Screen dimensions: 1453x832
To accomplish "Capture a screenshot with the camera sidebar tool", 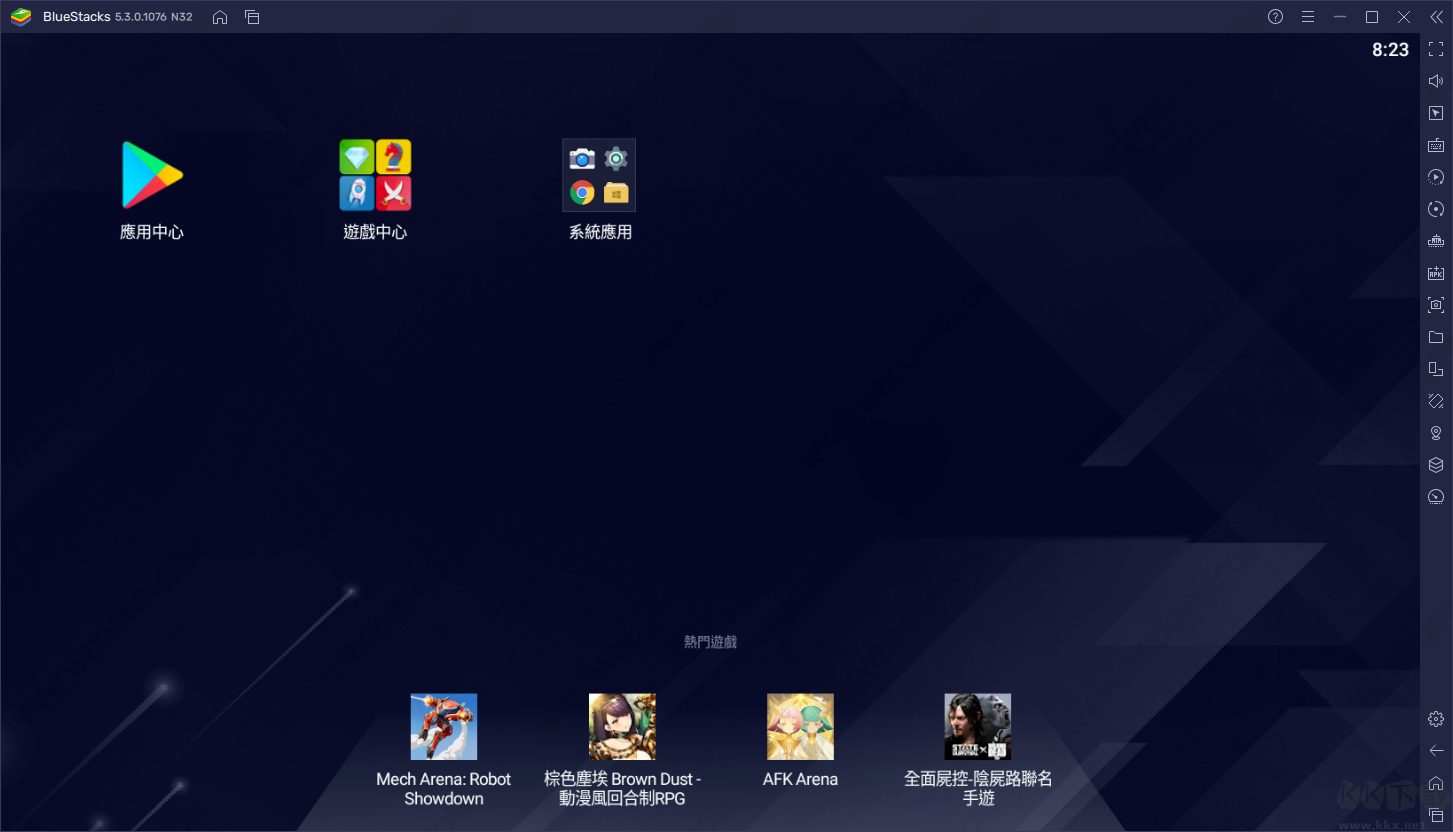I will [1436, 304].
